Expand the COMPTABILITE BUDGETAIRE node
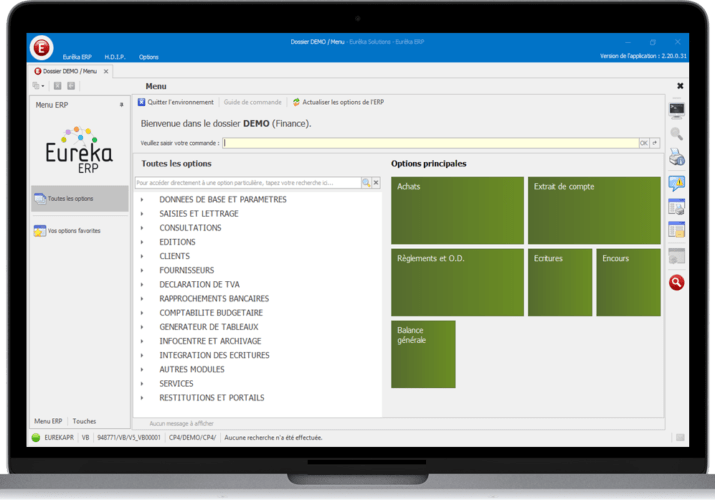The height and width of the screenshot is (500, 715). click(142, 313)
